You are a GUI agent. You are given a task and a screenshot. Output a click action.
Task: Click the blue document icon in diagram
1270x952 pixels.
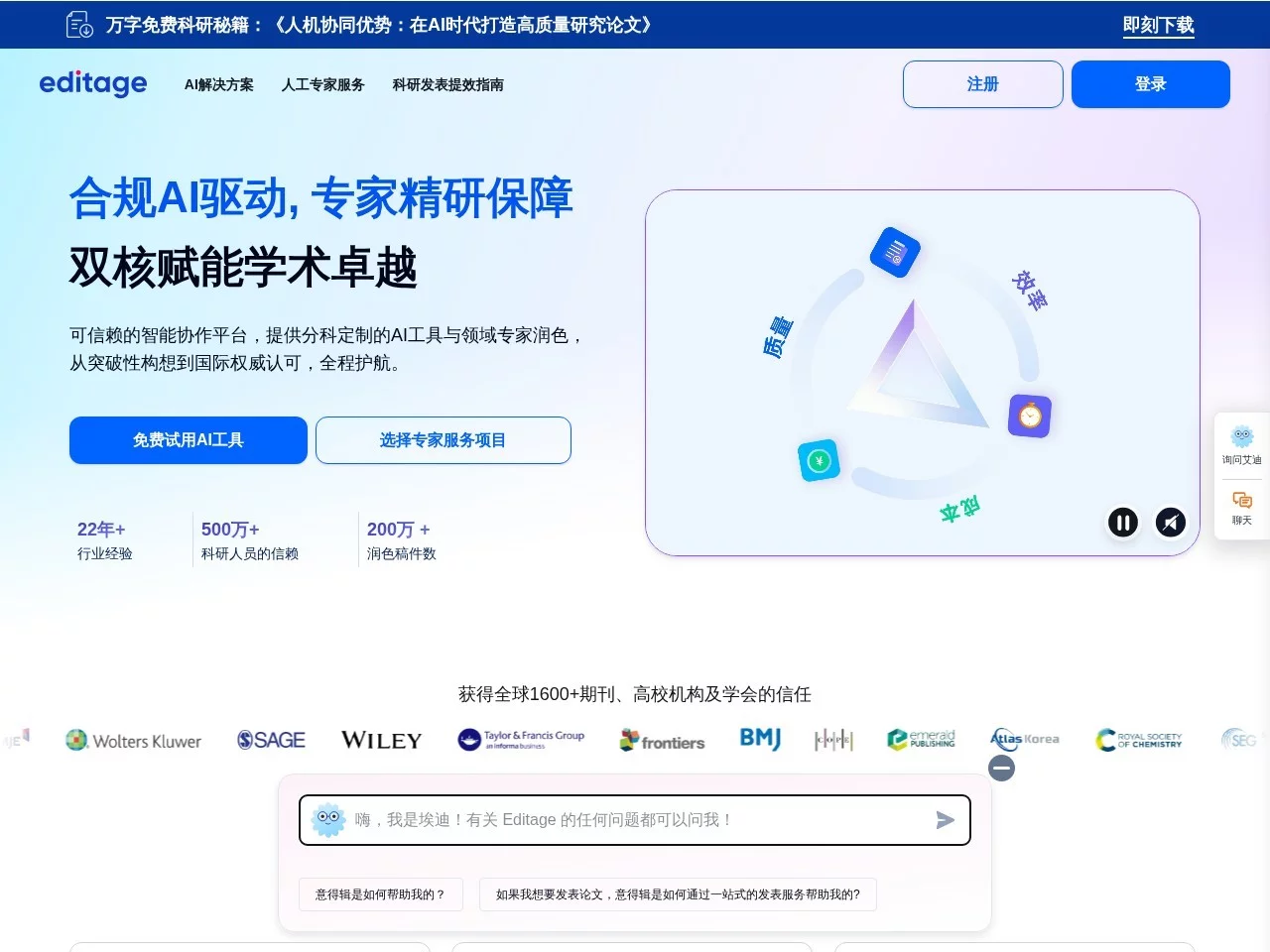895,253
